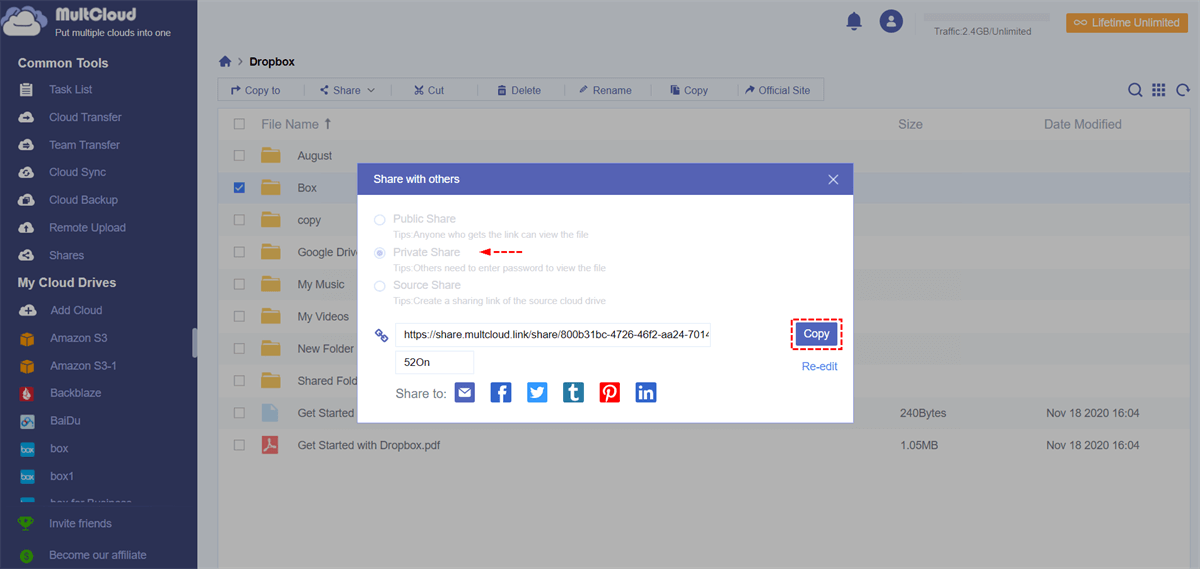Image resolution: width=1200 pixels, height=569 pixels.
Task: Click Copy in the file toolbar
Action: 689,90
